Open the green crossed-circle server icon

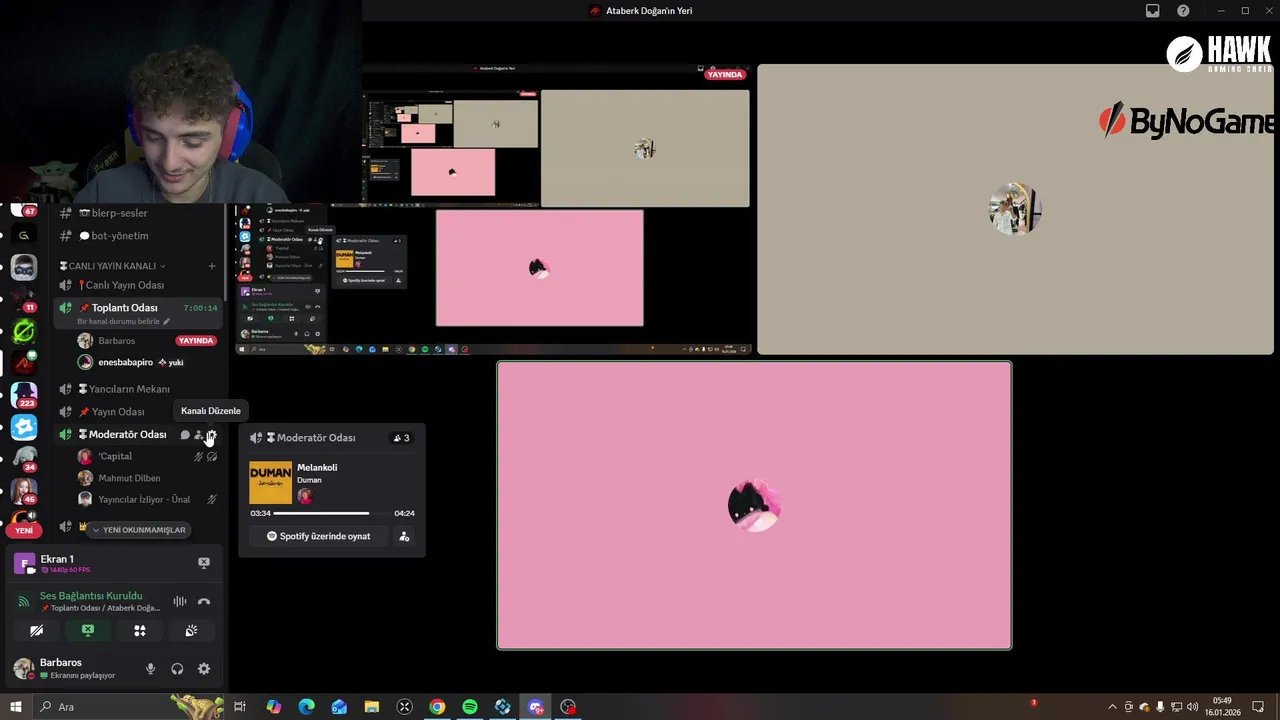coord(24,331)
